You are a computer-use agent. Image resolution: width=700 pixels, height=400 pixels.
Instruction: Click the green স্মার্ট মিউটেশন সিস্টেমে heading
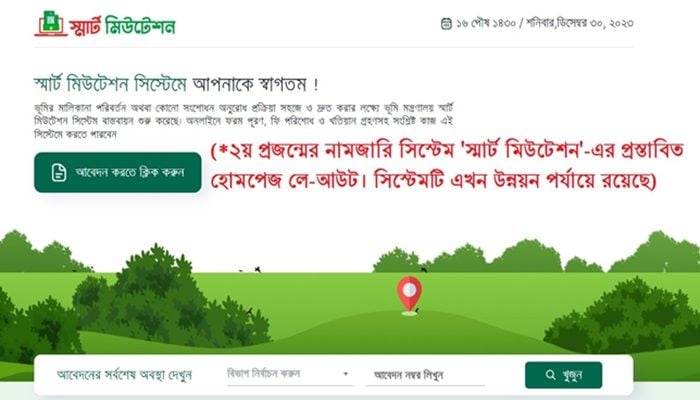(x=110, y=84)
